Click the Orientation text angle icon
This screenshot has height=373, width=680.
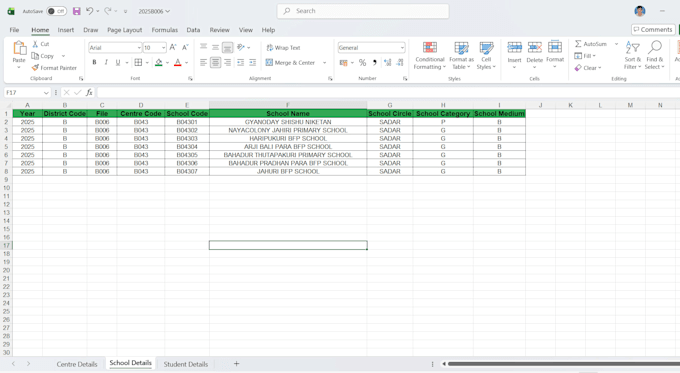click(241, 47)
